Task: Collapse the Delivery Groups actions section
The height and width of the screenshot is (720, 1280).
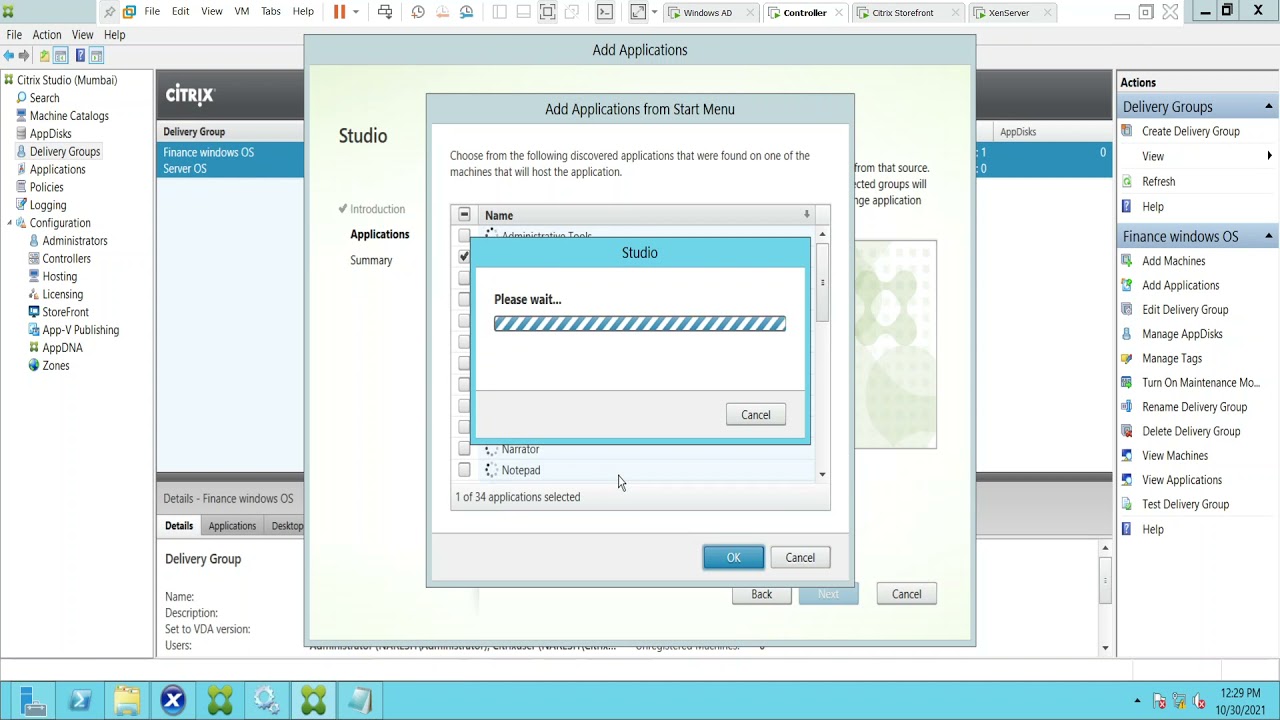Action: (x=1268, y=107)
